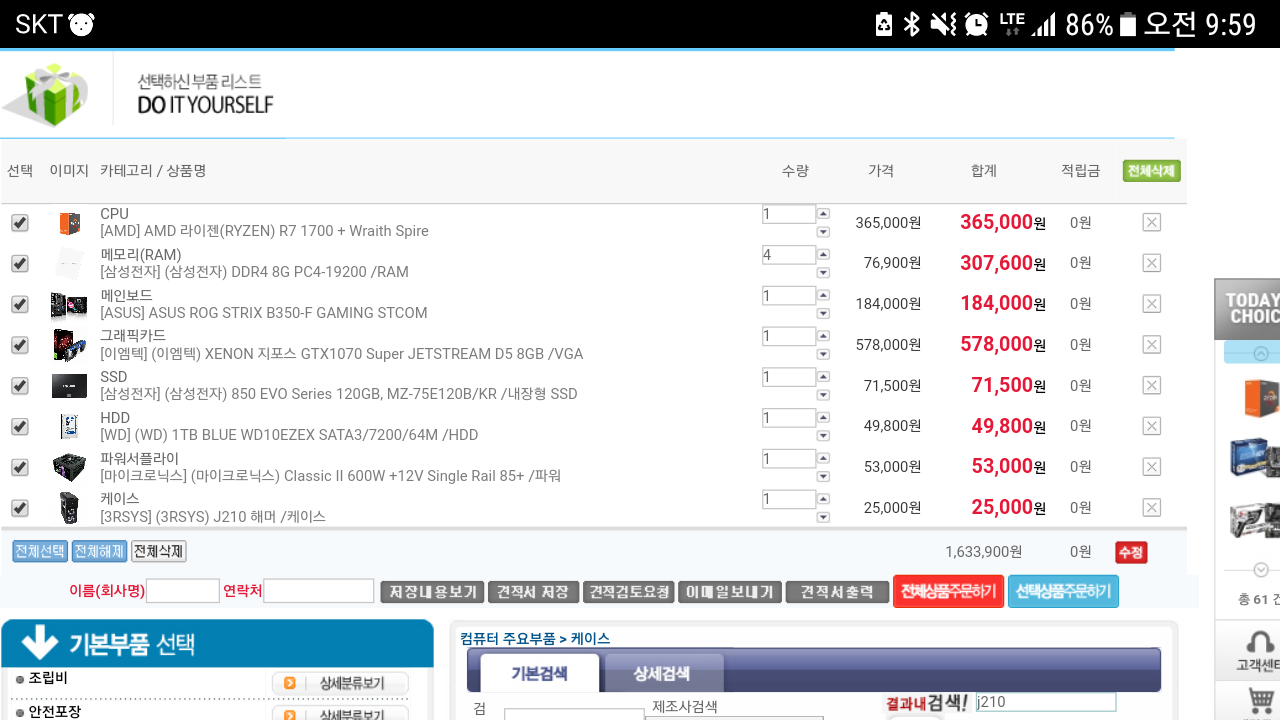This screenshot has width=1280, height=720.
Task: Decrease CPU quantity with the down arrow
Action: point(823,232)
